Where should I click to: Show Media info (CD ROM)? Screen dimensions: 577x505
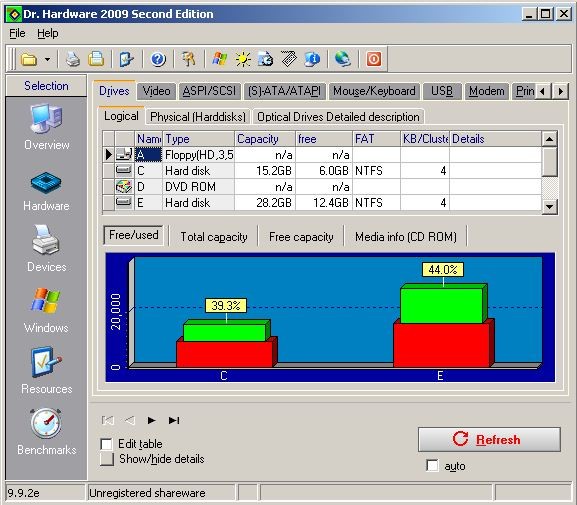point(406,237)
